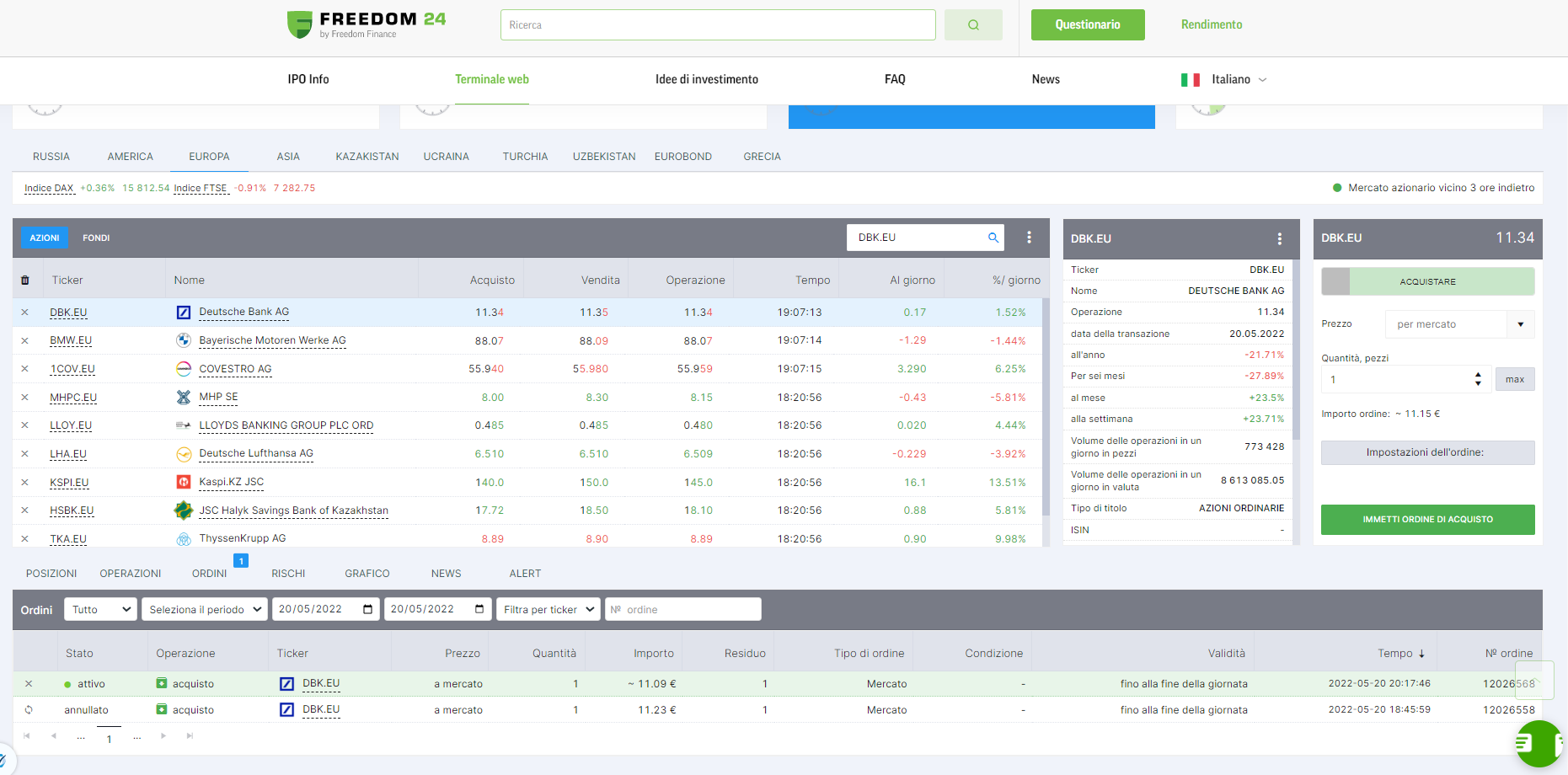Open the DBK.EU details panel three-dot menu
The image size is (1568, 775).
click(x=1279, y=239)
